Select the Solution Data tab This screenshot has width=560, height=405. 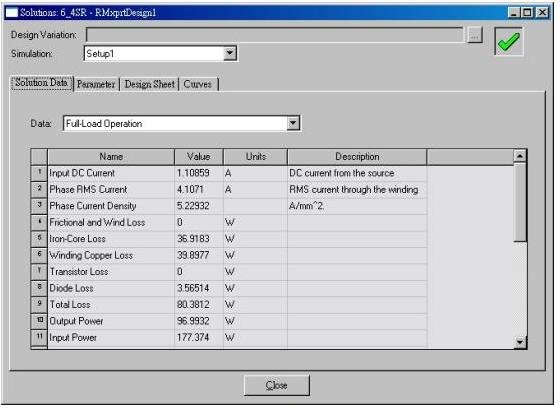point(41,83)
